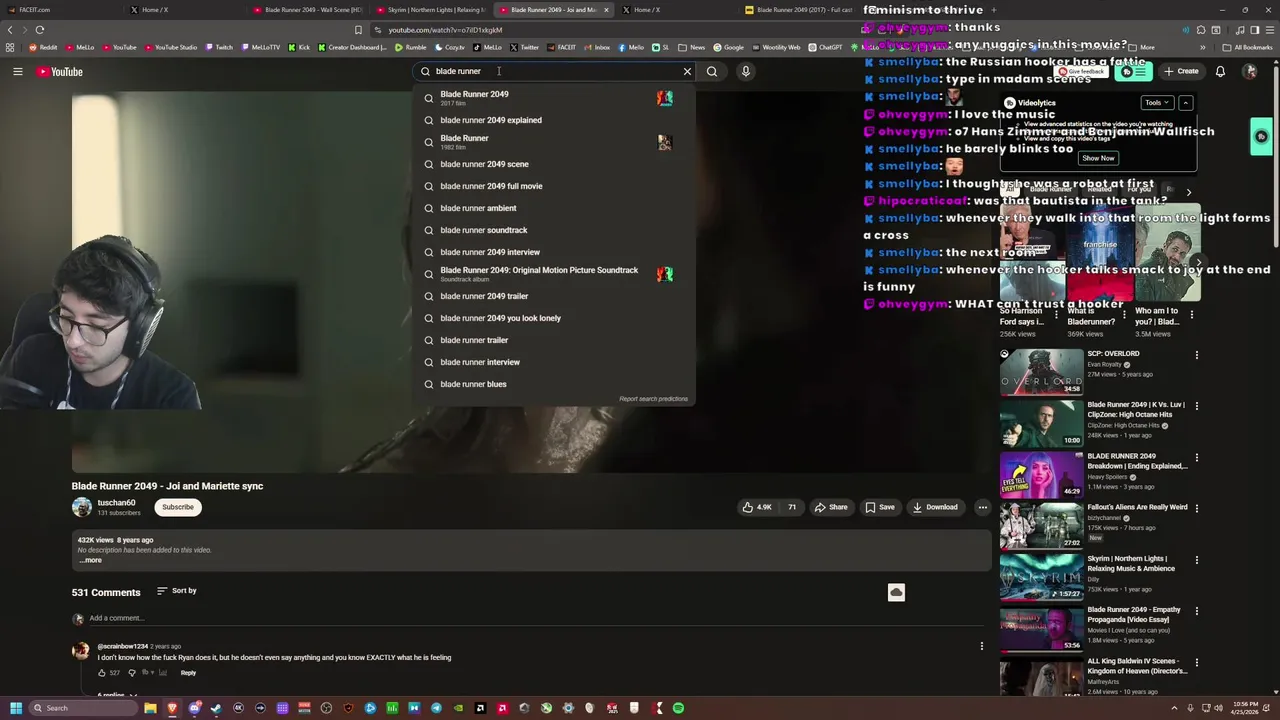Screen dimensions: 1280x720
Task: Open Telegram from the taskbar
Action: click(436, 708)
